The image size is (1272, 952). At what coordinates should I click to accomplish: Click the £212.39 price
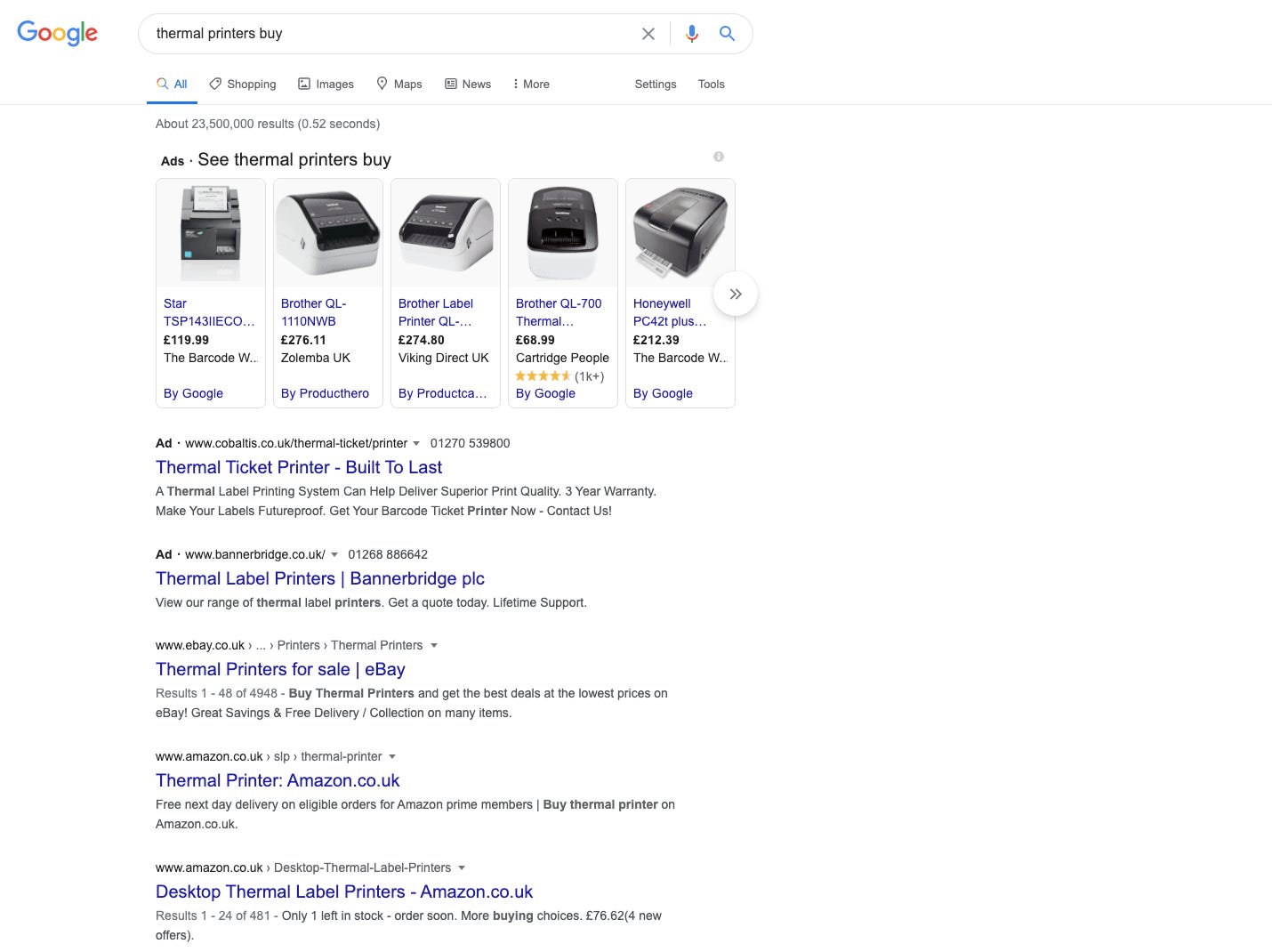click(x=656, y=340)
